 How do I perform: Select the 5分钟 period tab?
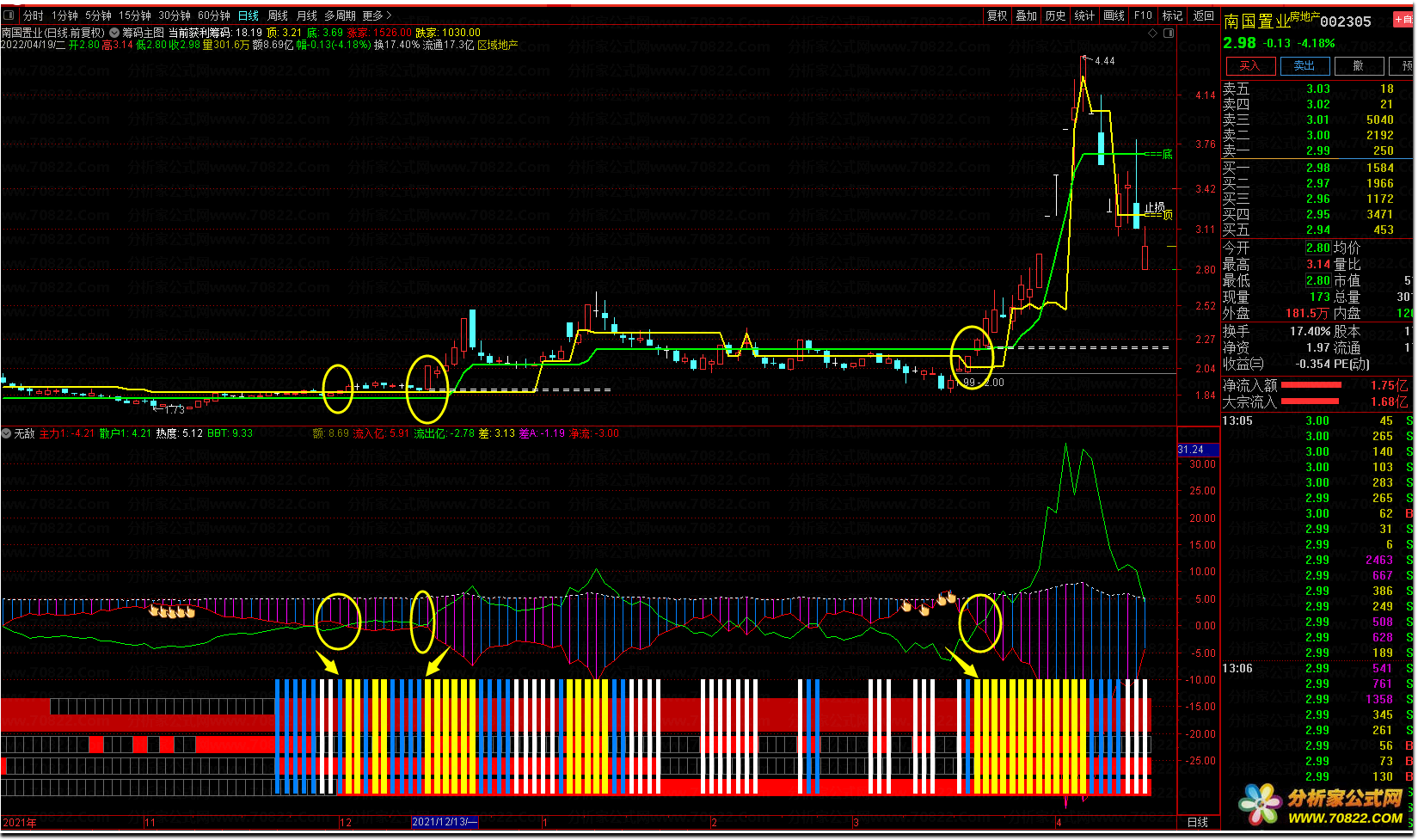(98, 15)
